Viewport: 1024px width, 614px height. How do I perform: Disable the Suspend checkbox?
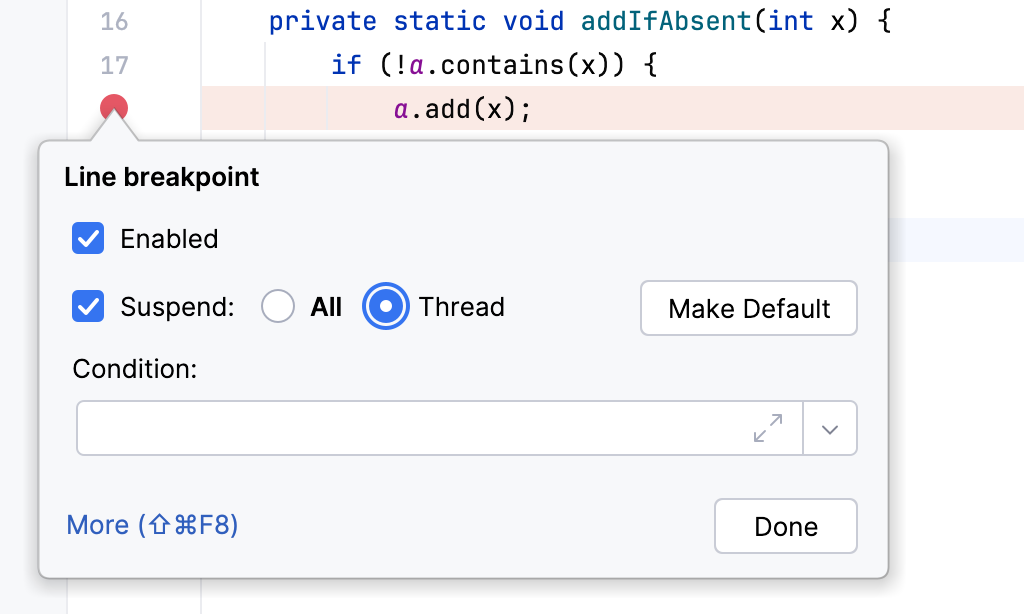coord(88,306)
